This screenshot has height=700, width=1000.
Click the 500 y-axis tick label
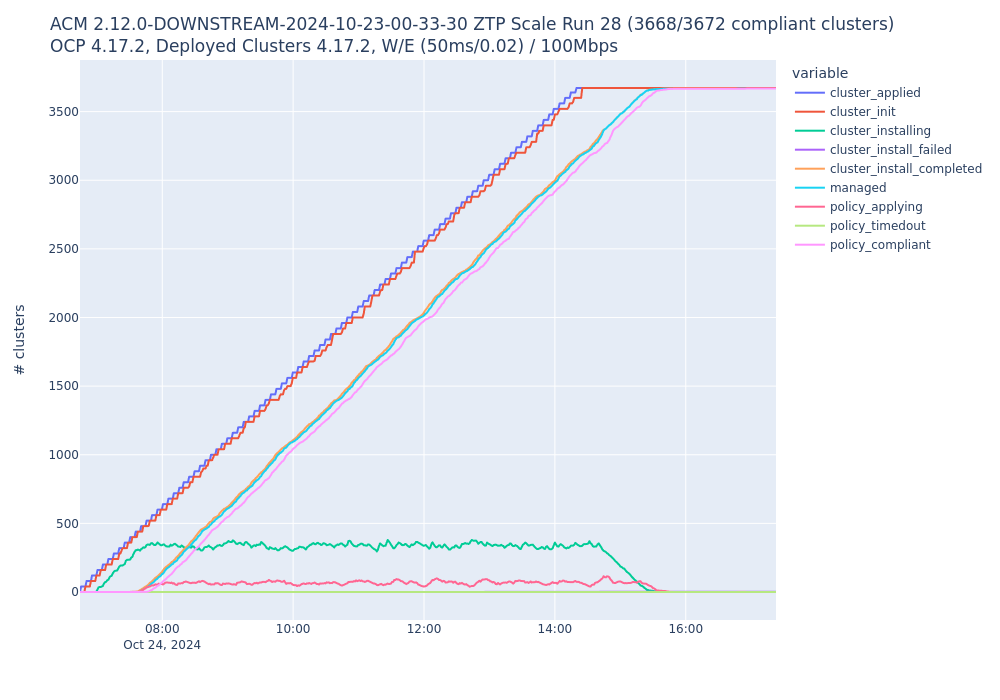tap(67, 524)
